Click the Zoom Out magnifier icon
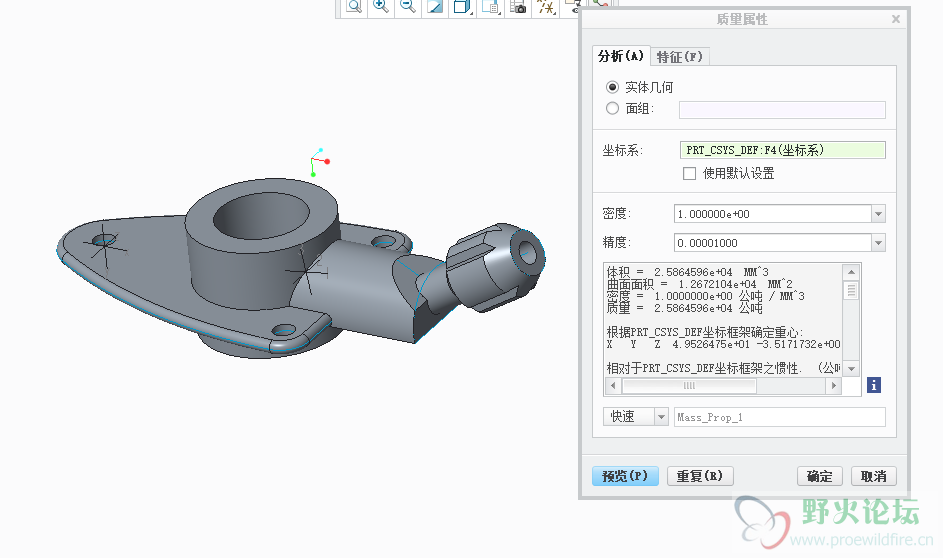 point(408,7)
